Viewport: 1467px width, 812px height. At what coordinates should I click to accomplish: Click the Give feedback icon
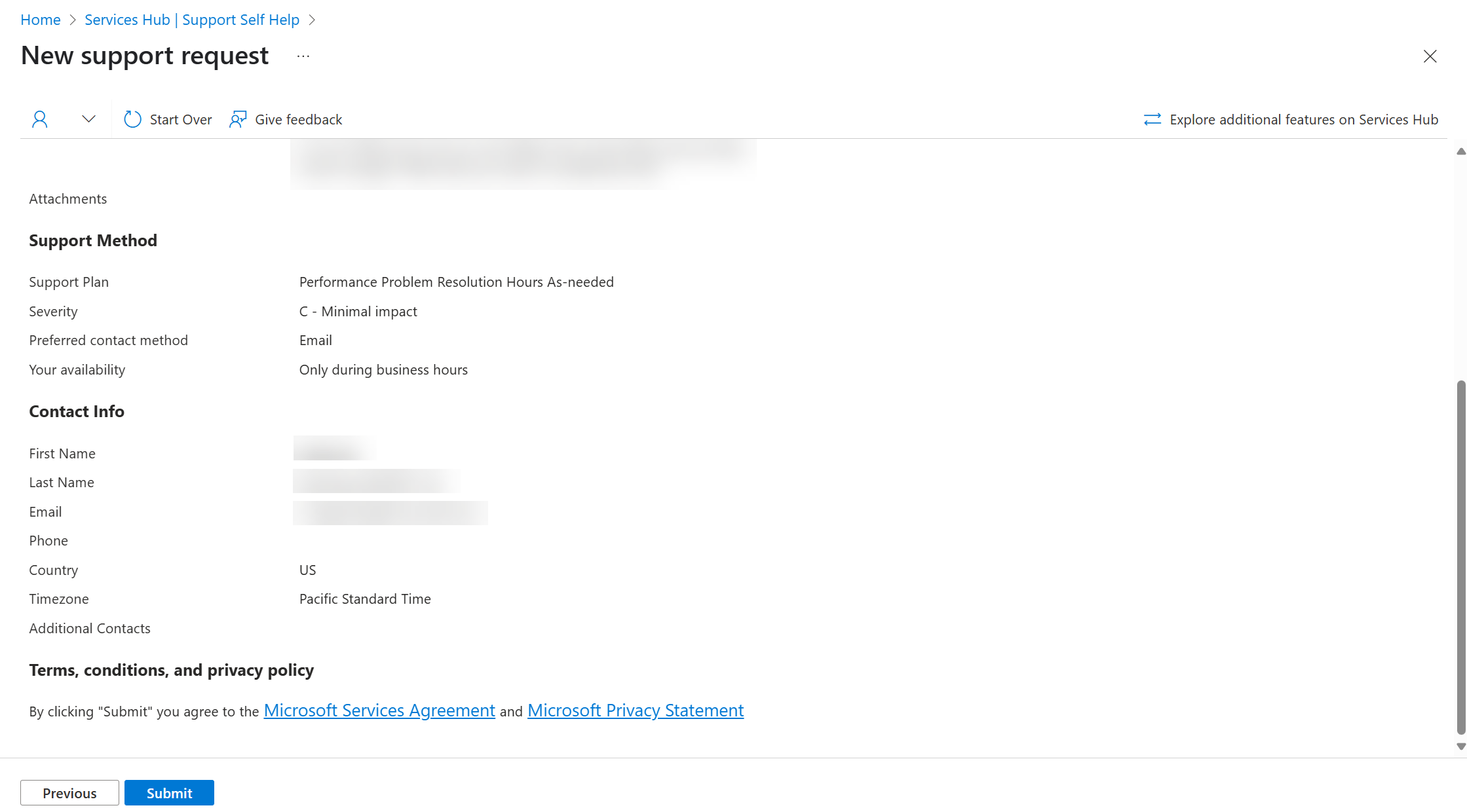pyautogui.click(x=237, y=119)
